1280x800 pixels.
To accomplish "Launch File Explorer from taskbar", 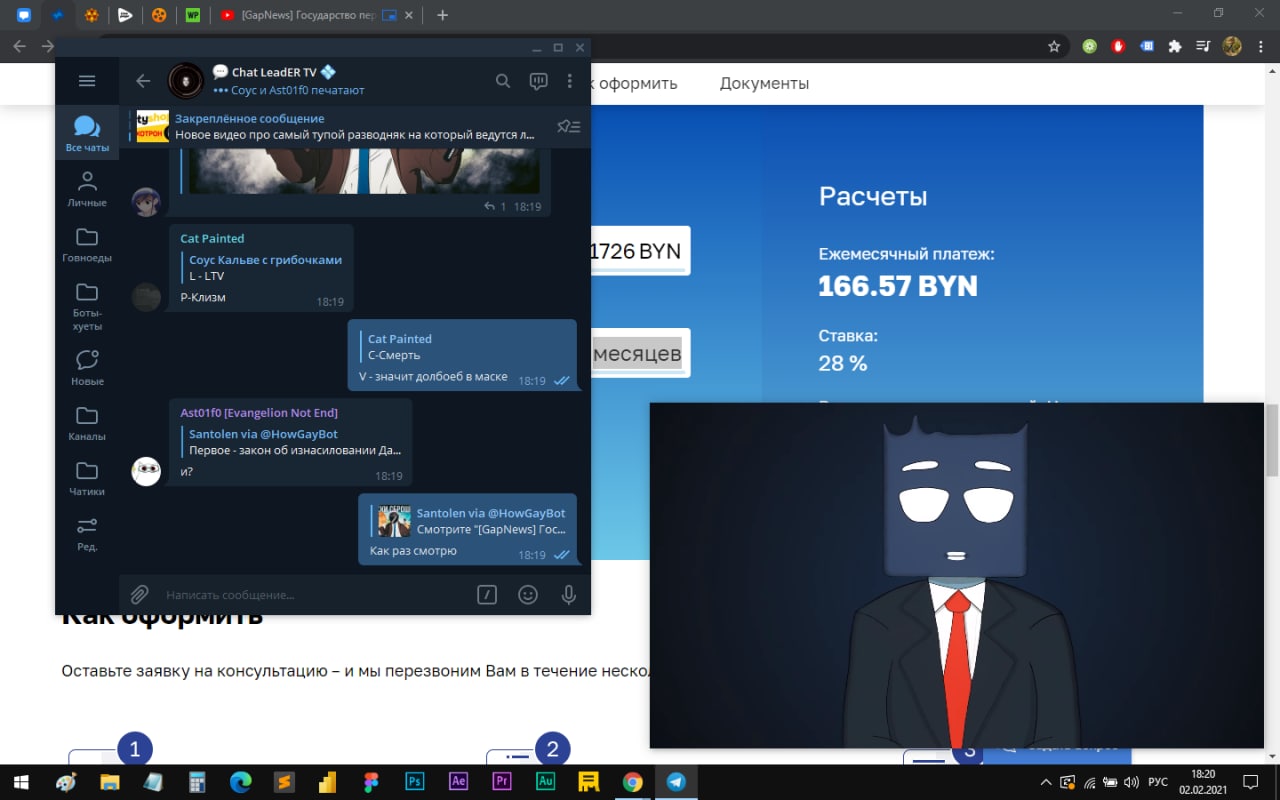I will click(x=109, y=782).
